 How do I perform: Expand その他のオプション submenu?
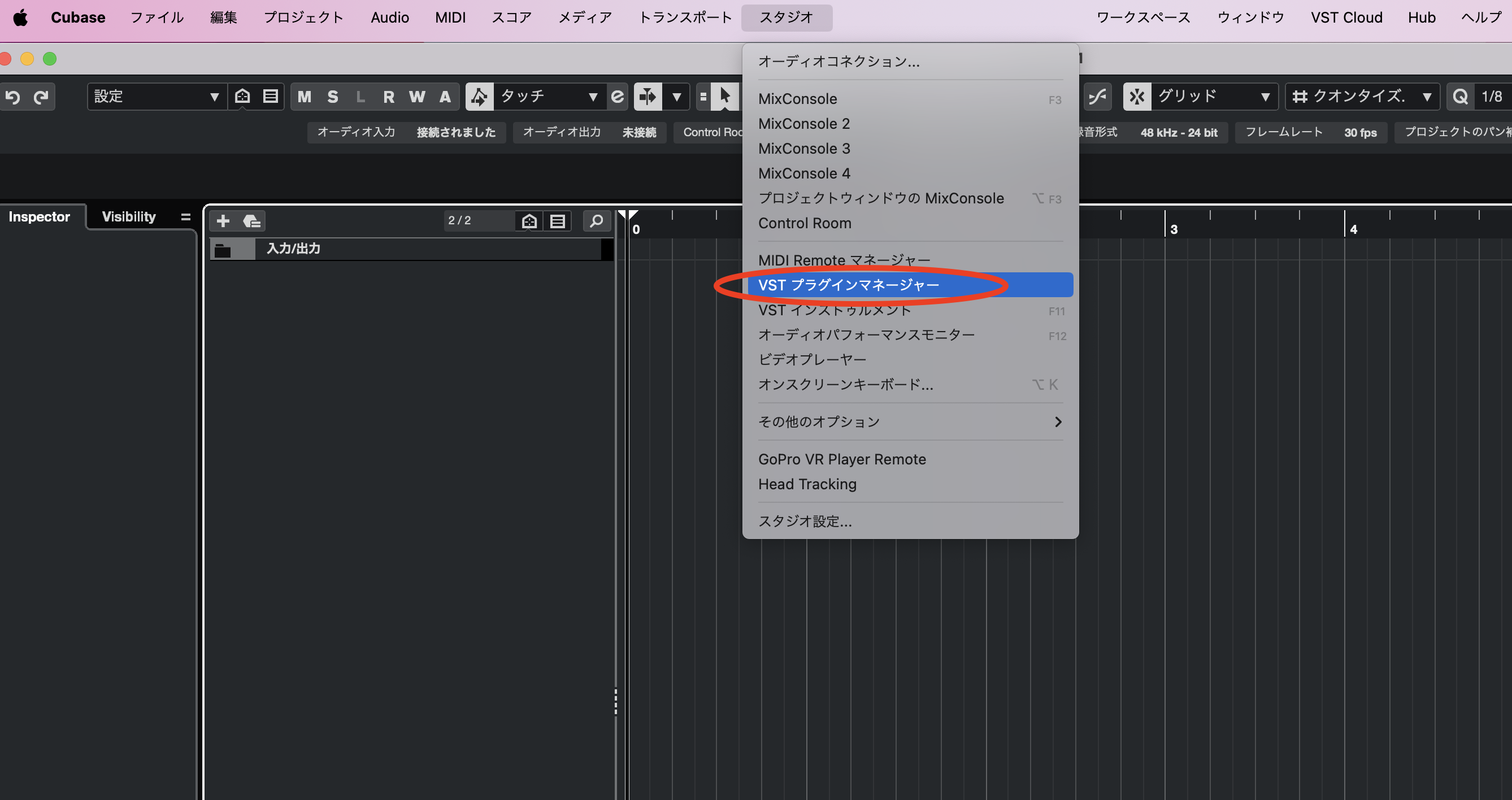(x=910, y=421)
